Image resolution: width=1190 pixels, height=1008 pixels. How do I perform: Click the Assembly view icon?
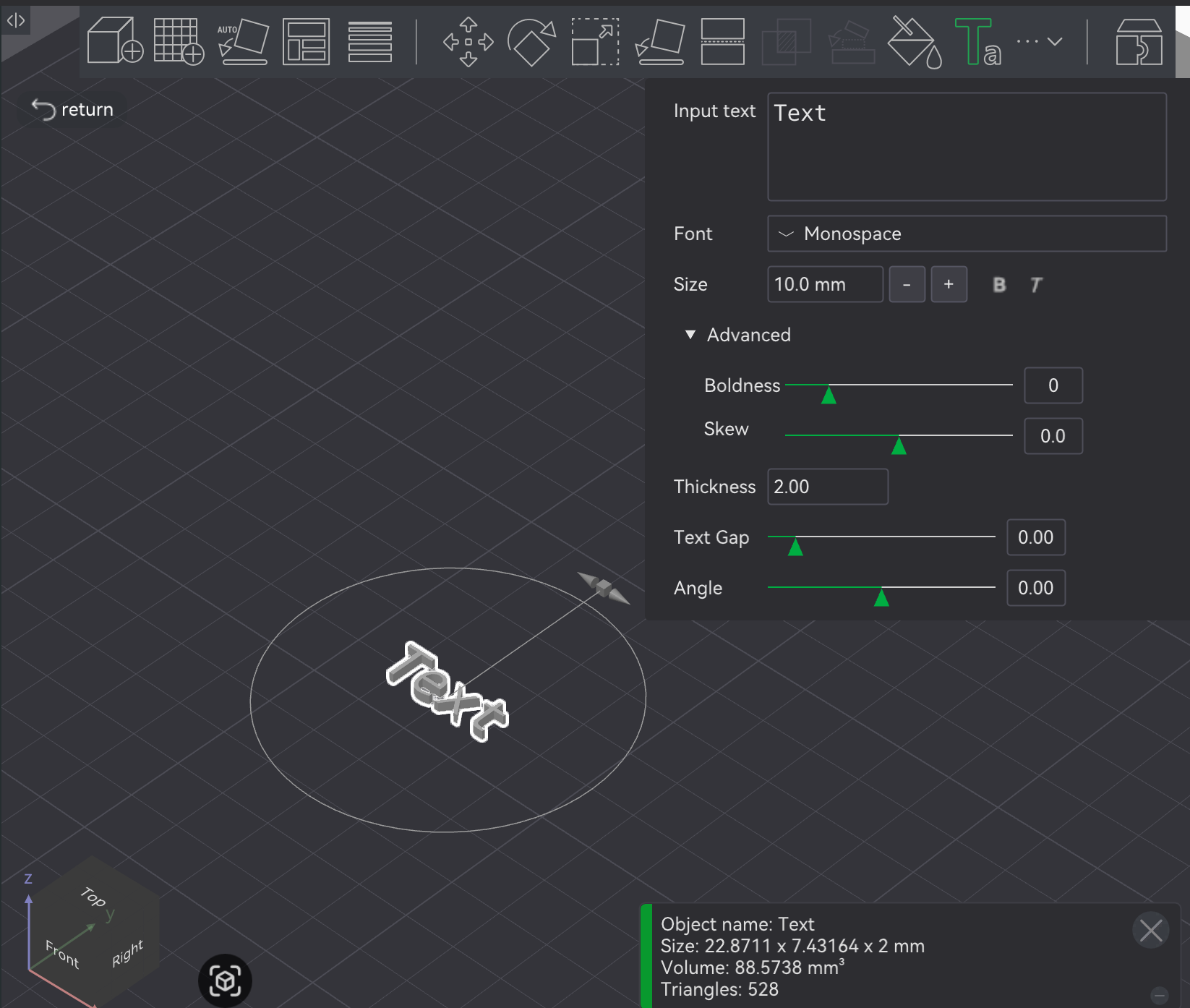(x=1139, y=41)
